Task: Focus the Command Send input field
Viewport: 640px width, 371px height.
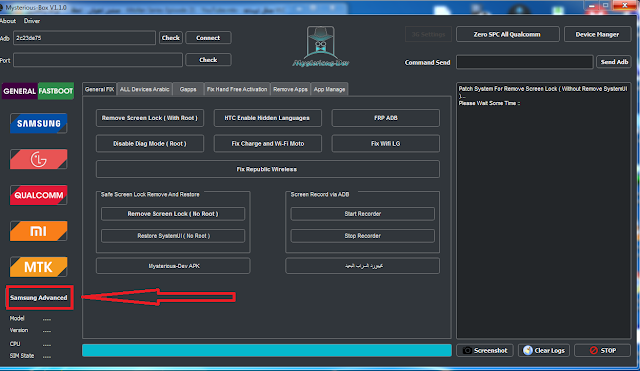Action: (x=524, y=62)
